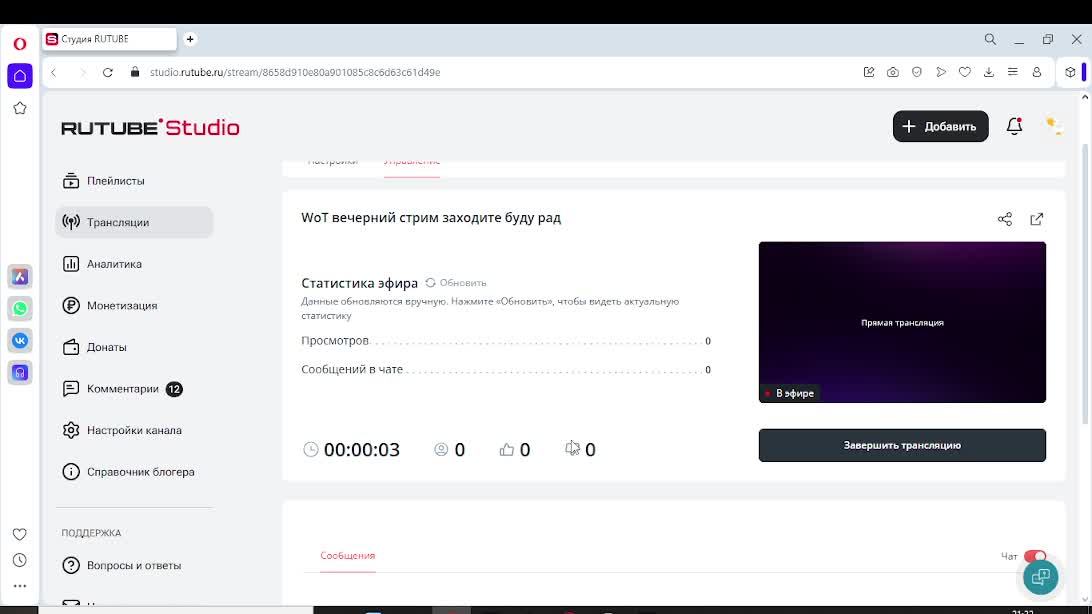Open the page edit icon in the address bar
The image size is (1092, 614).
click(868, 72)
